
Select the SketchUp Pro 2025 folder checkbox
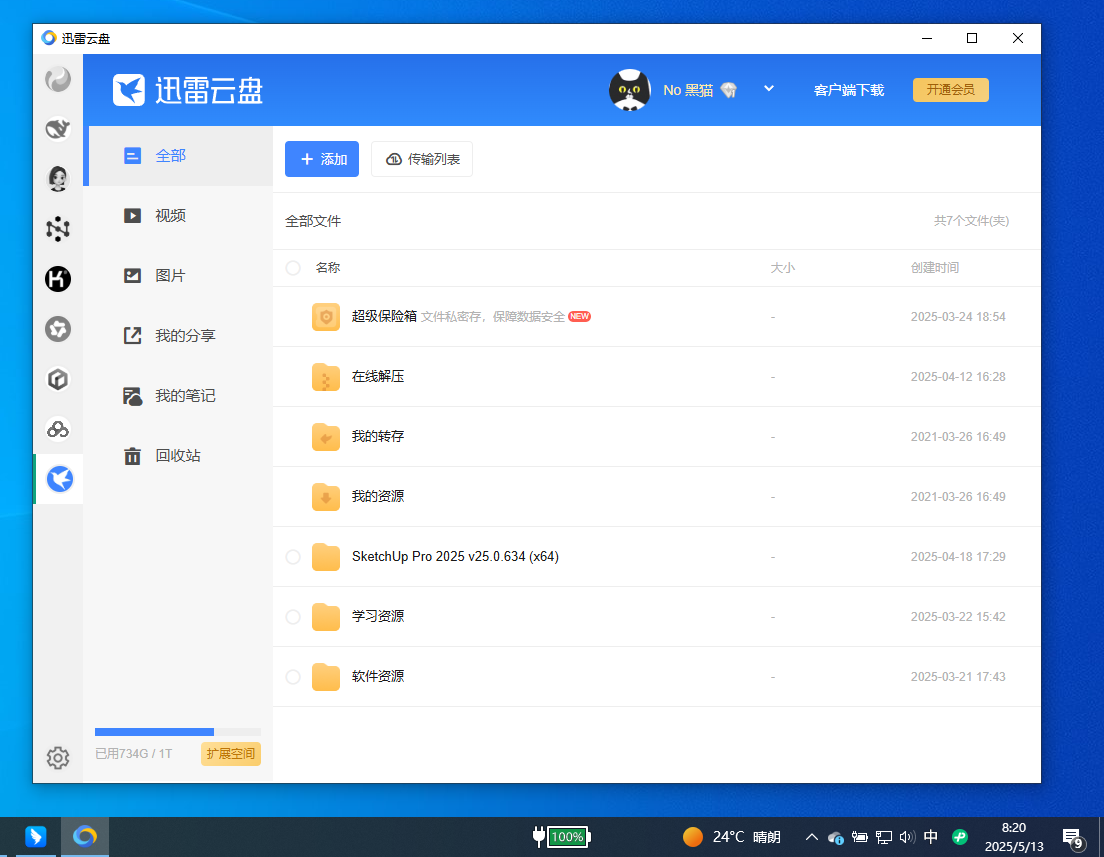click(293, 557)
